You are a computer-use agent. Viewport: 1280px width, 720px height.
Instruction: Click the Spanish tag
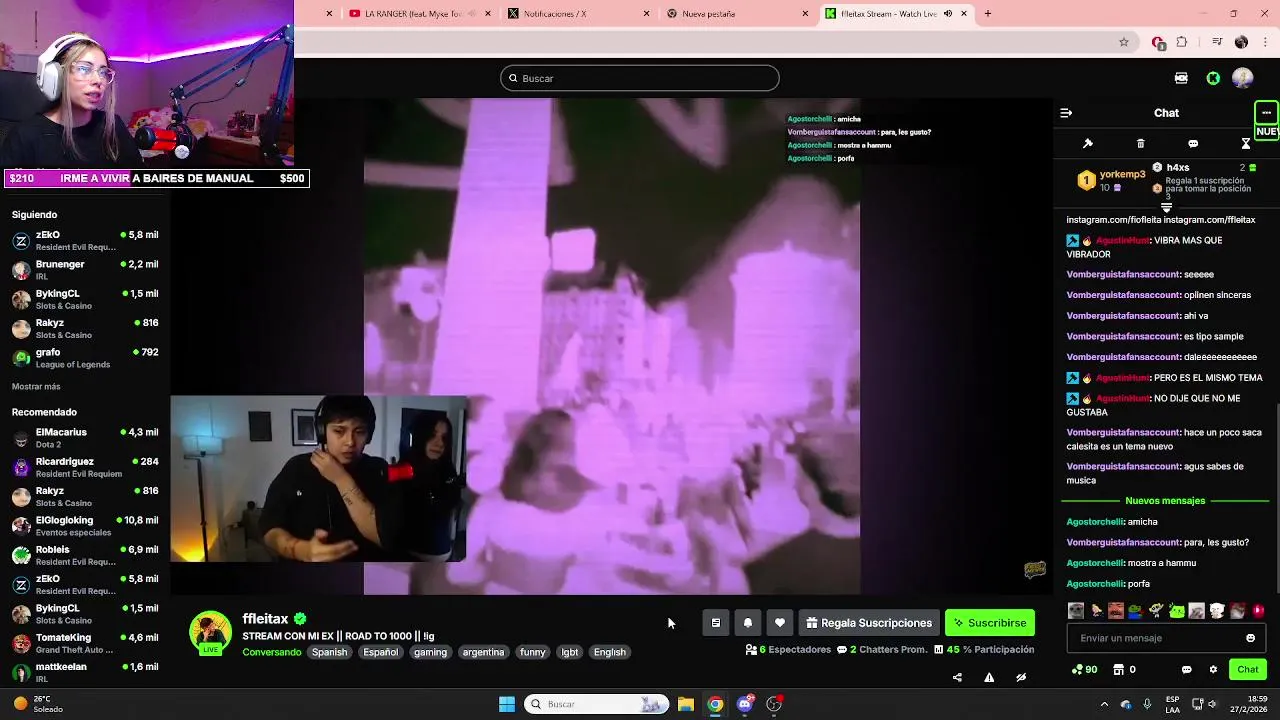pos(329,652)
